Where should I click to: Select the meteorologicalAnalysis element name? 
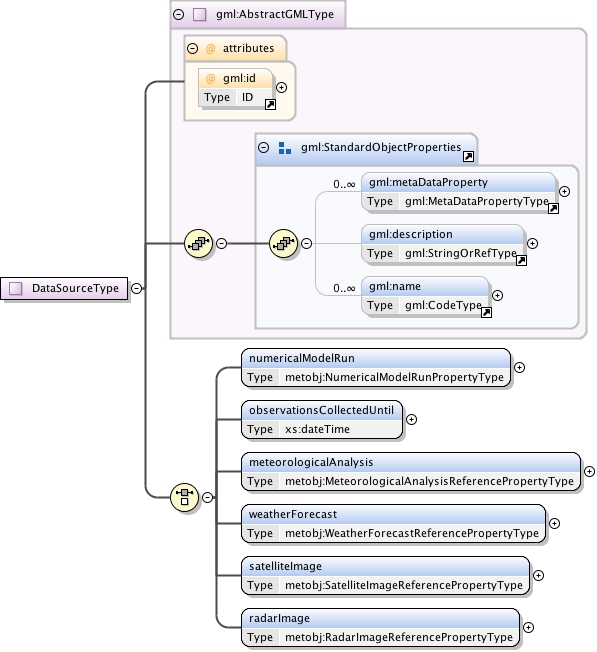click(311, 462)
